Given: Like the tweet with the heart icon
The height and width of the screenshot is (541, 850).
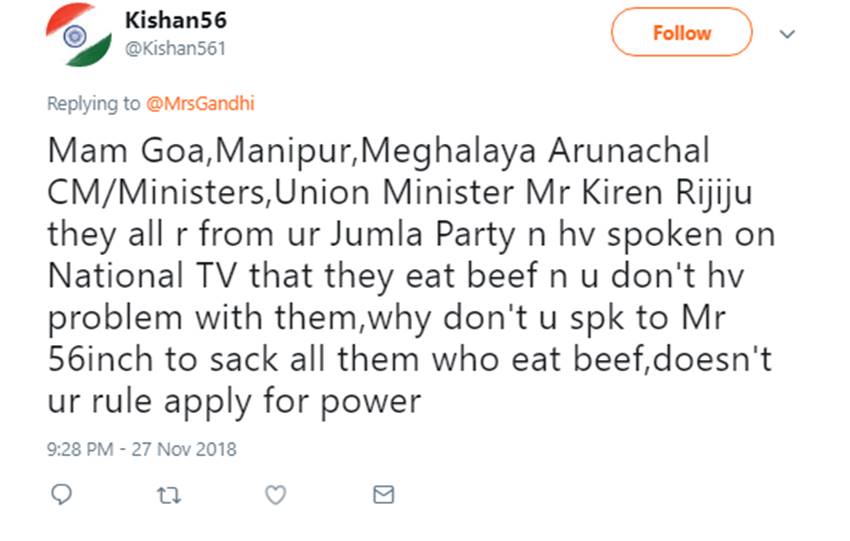Looking at the screenshot, I should pos(276,495).
